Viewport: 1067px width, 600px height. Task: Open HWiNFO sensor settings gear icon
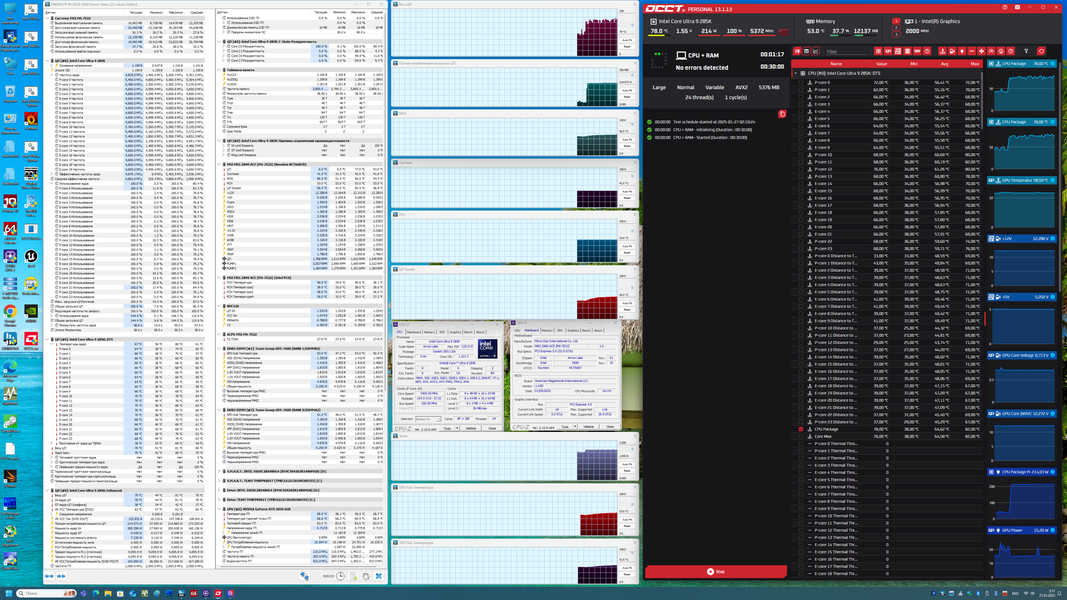point(366,576)
